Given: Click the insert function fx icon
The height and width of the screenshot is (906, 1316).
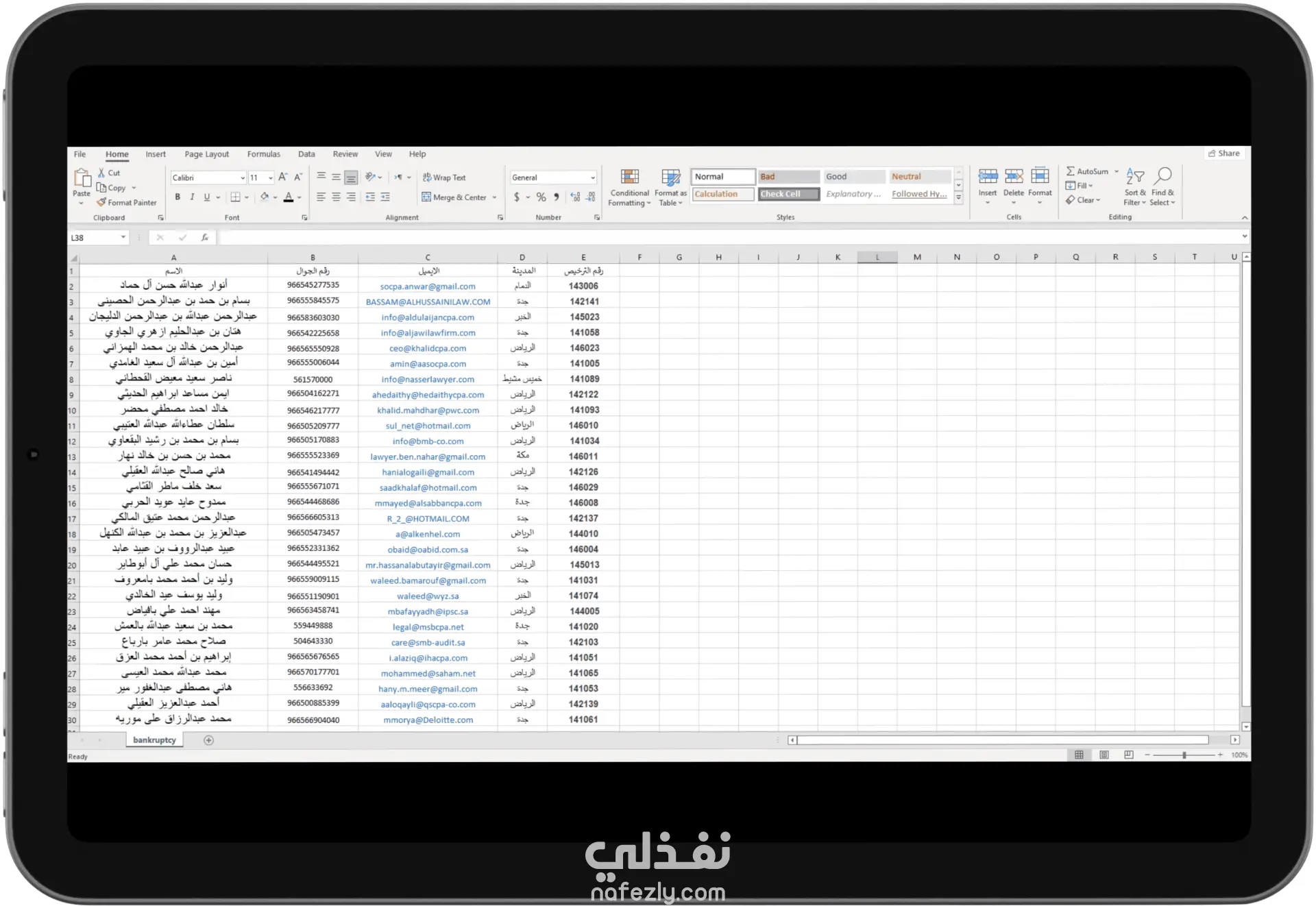Looking at the screenshot, I should [204, 238].
